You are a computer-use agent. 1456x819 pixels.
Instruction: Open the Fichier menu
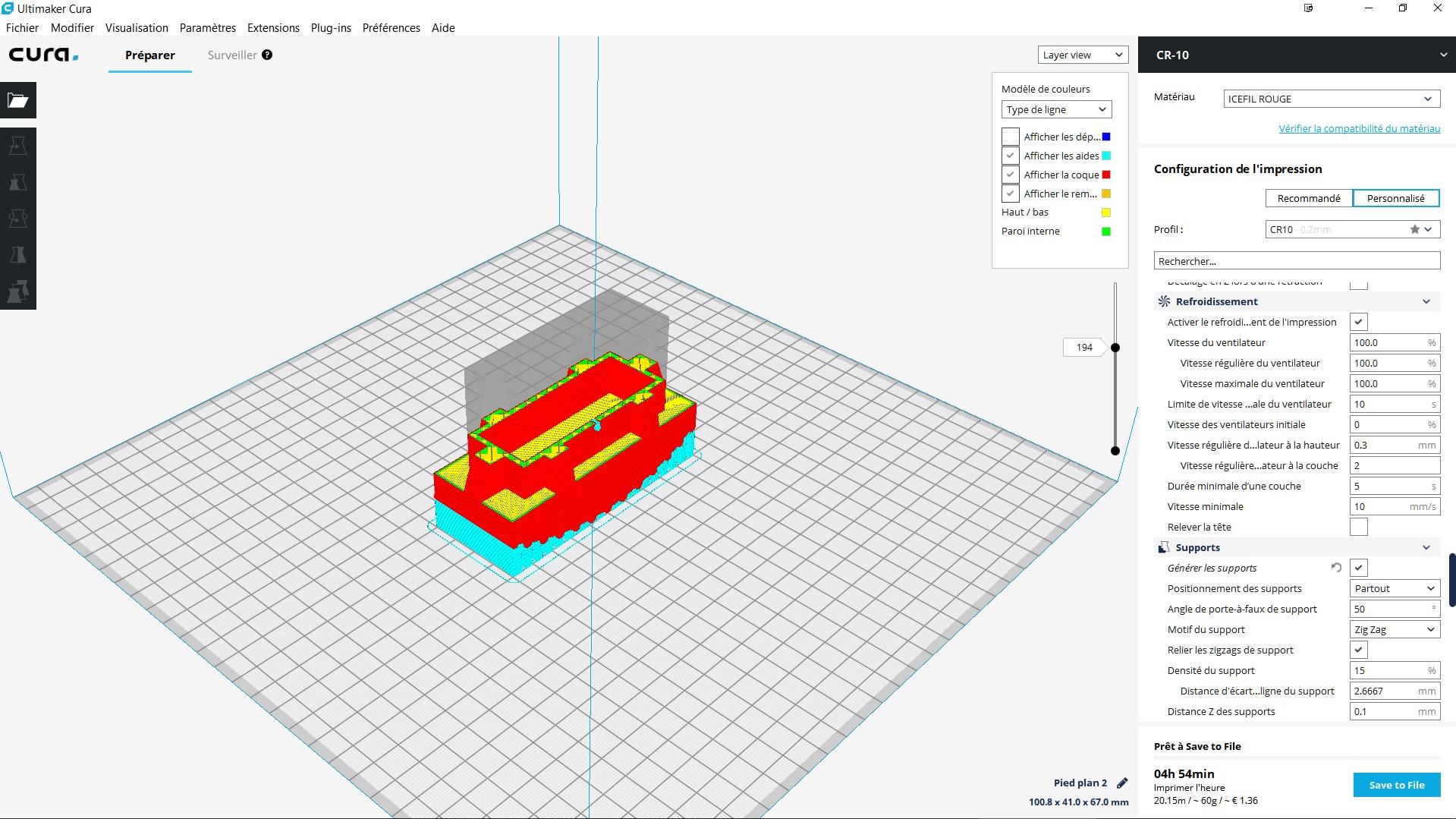pyautogui.click(x=22, y=28)
